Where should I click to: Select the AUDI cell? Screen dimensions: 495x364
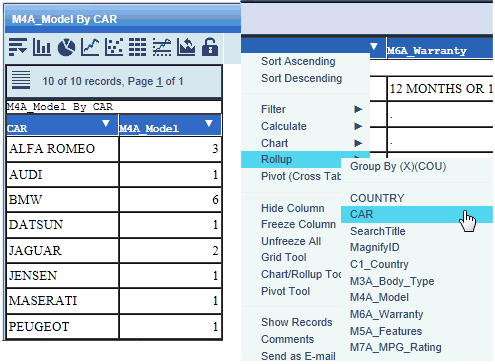(x=62, y=174)
